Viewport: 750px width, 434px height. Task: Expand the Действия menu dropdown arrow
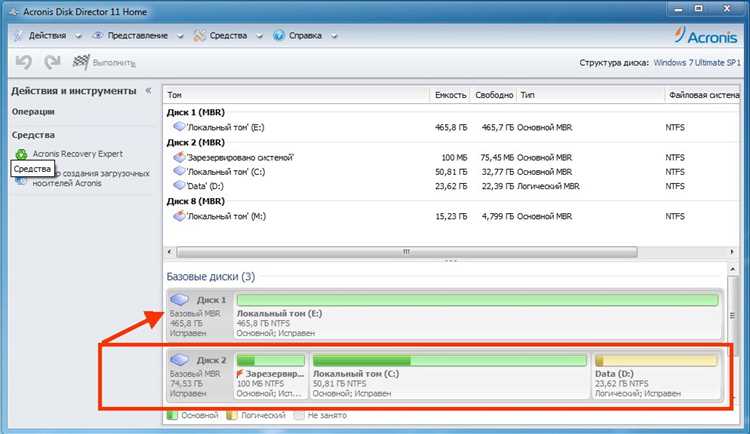tap(78, 36)
